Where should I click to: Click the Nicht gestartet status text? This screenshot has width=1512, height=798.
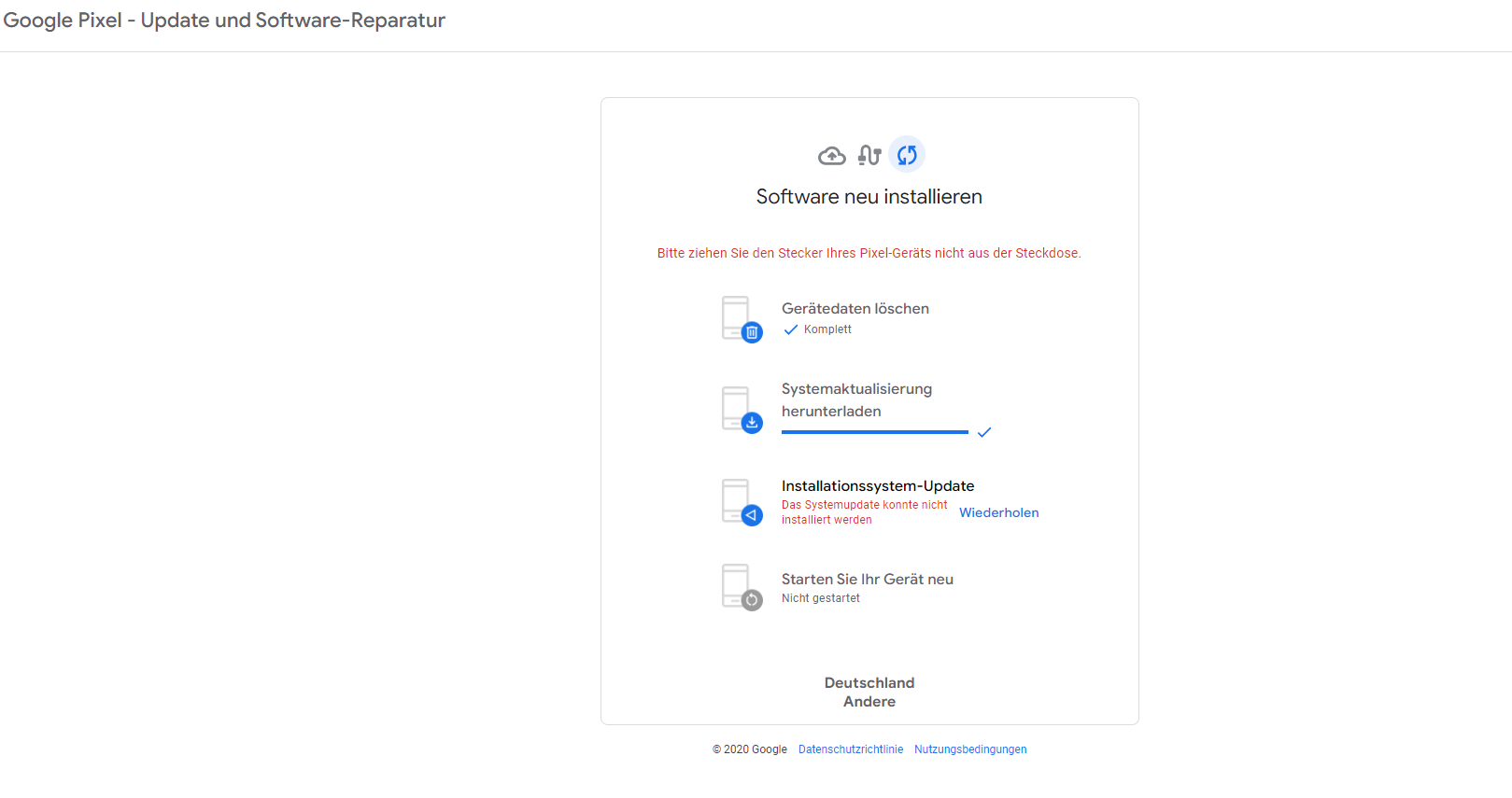(x=821, y=598)
